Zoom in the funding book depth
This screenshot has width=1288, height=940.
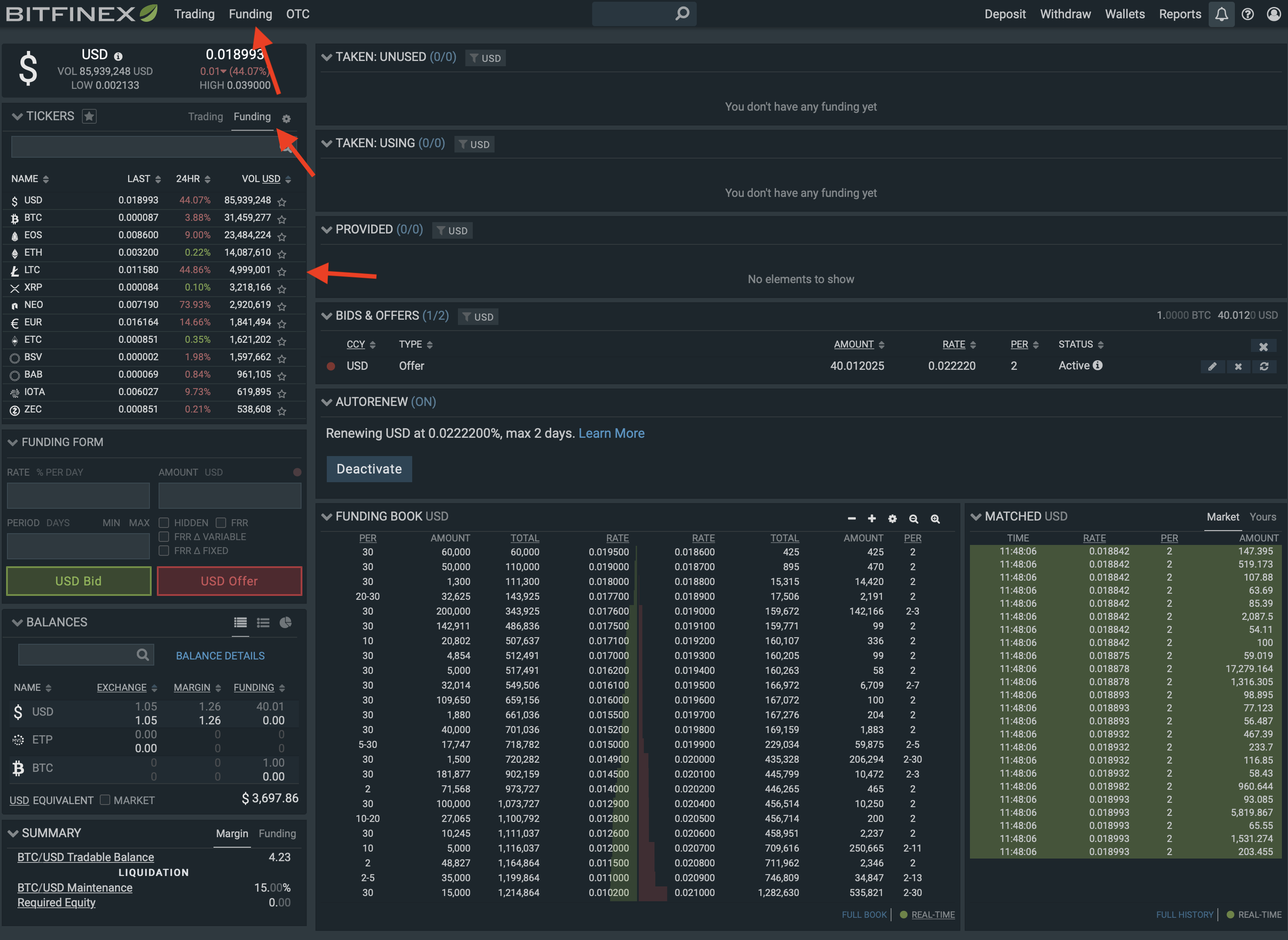(935, 519)
